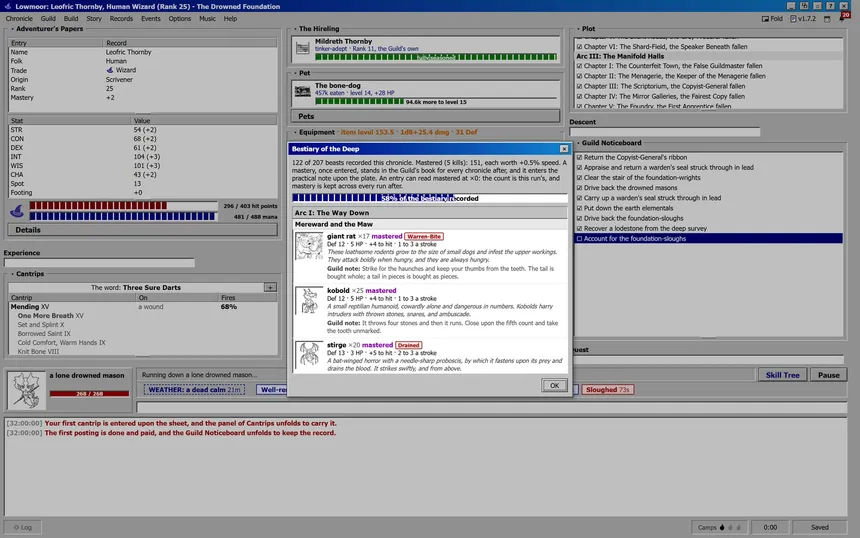The image size is (860, 538).
Task: Open the Guild menu
Action: (x=48, y=19)
